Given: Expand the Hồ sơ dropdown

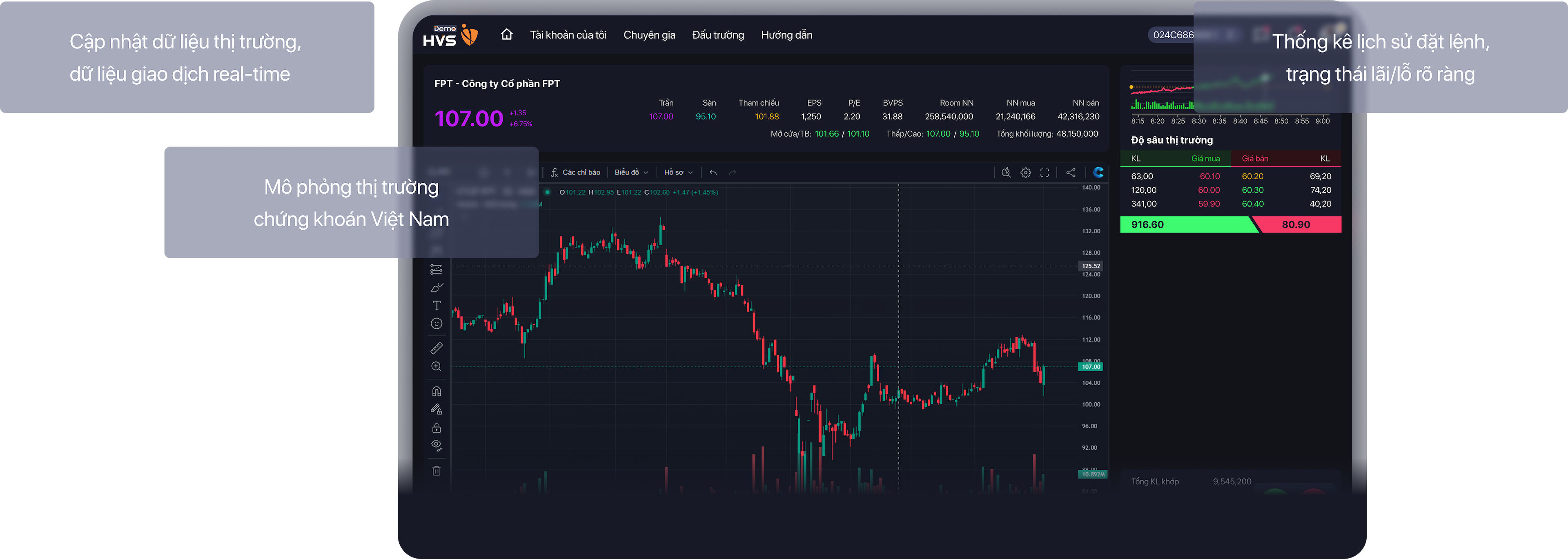Looking at the screenshot, I should 678,173.
